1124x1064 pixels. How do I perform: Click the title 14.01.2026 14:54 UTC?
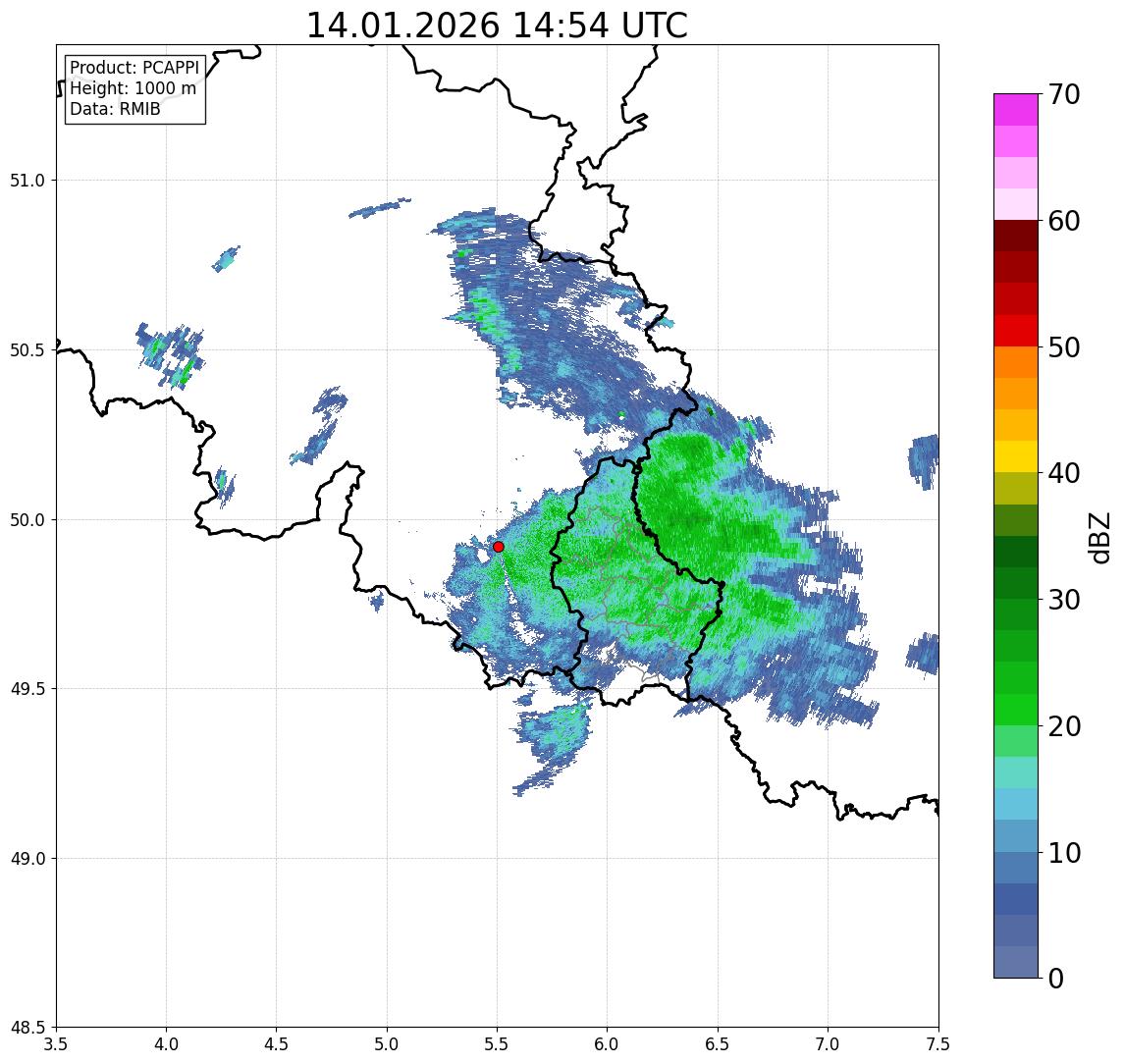[x=497, y=26]
